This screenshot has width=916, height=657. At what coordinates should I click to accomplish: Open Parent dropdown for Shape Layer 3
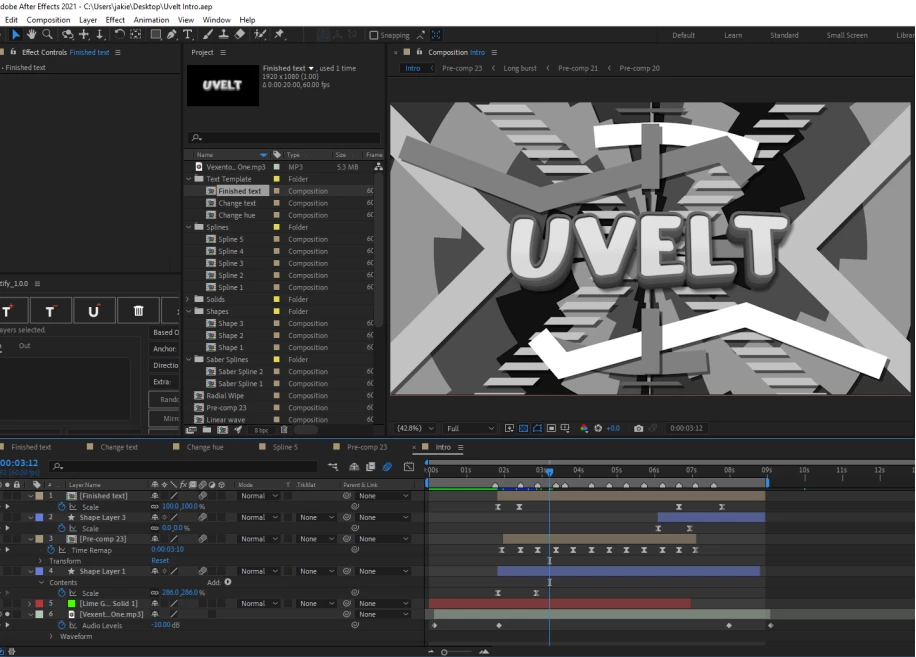tap(384, 517)
